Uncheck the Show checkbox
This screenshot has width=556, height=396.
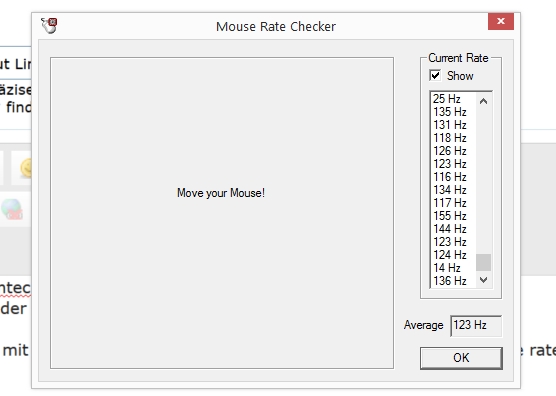pyautogui.click(x=435, y=76)
